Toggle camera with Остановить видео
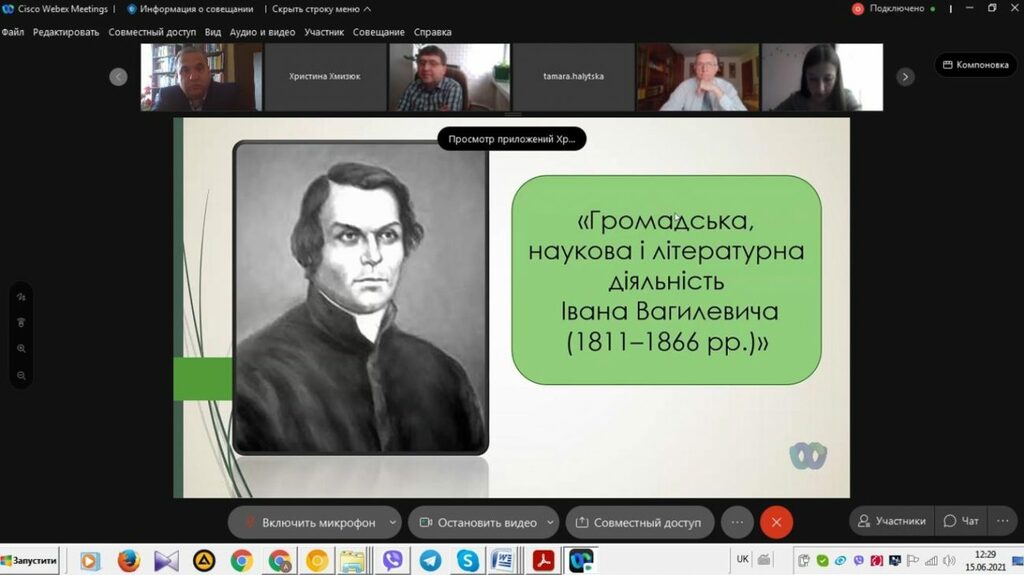The height and width of the screenshot is (575, 1024). click(476, 522)
